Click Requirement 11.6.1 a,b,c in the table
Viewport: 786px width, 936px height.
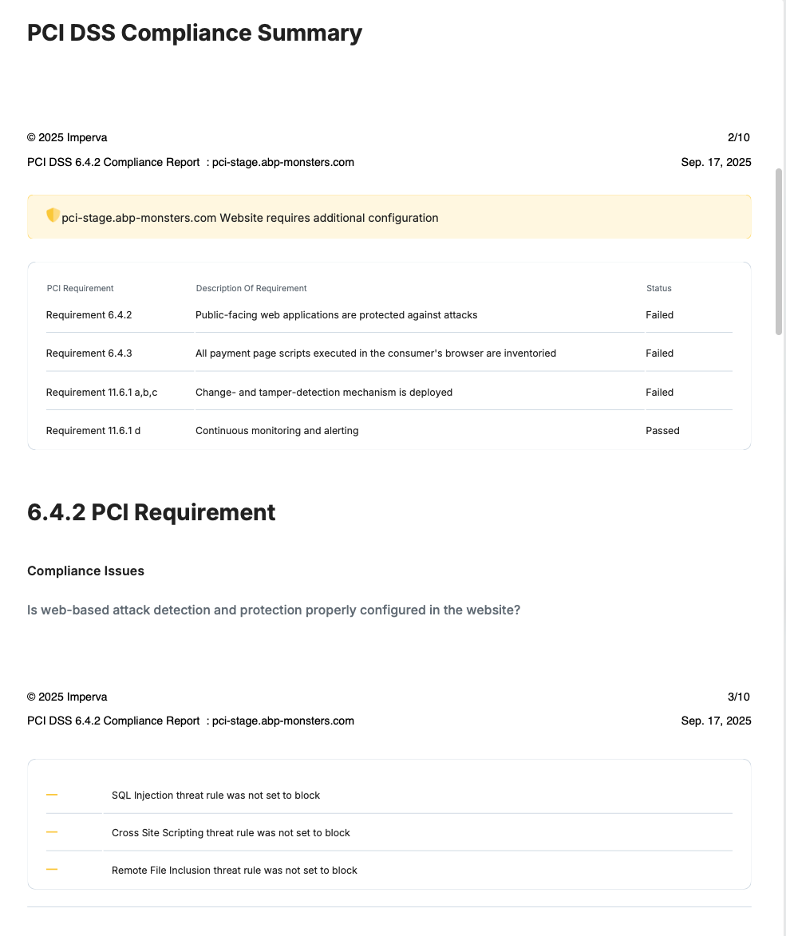pos(102,392)
